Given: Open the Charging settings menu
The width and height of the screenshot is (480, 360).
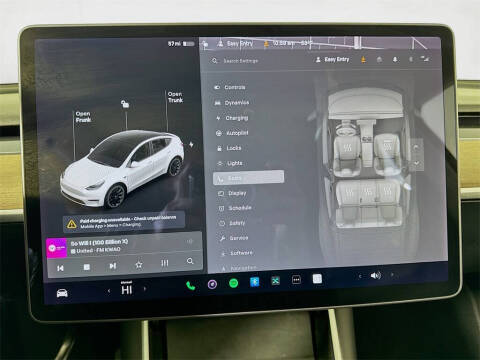Looking at the screenshot, I should point(232,118).
